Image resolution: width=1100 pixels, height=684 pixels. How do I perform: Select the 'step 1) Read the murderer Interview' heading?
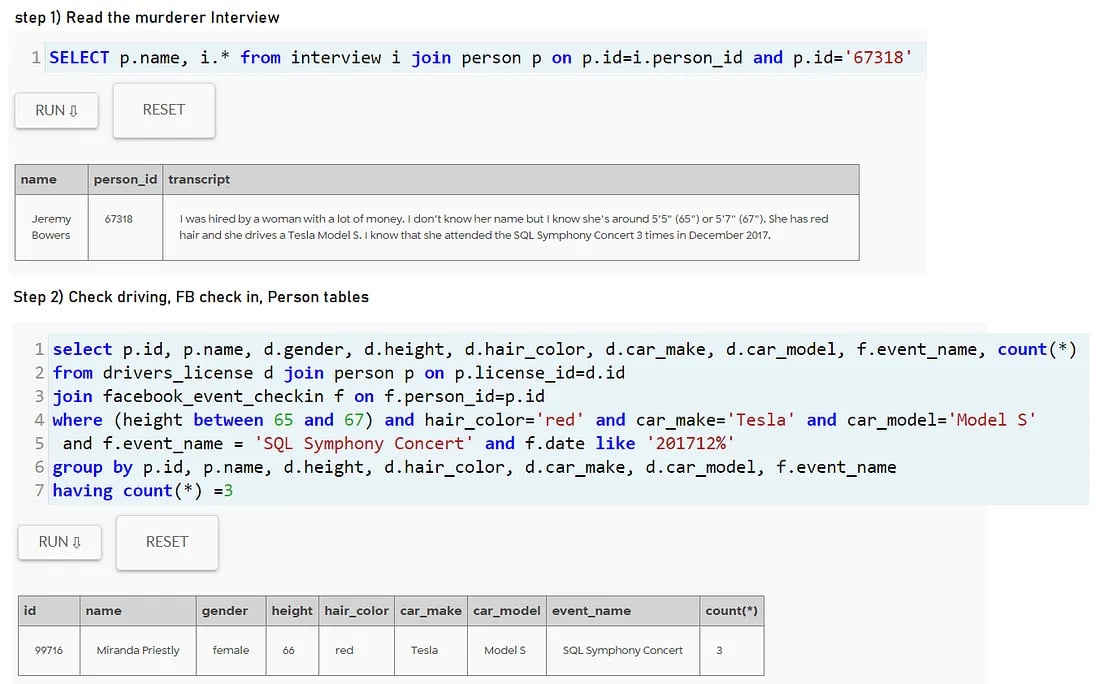[147, 18]
